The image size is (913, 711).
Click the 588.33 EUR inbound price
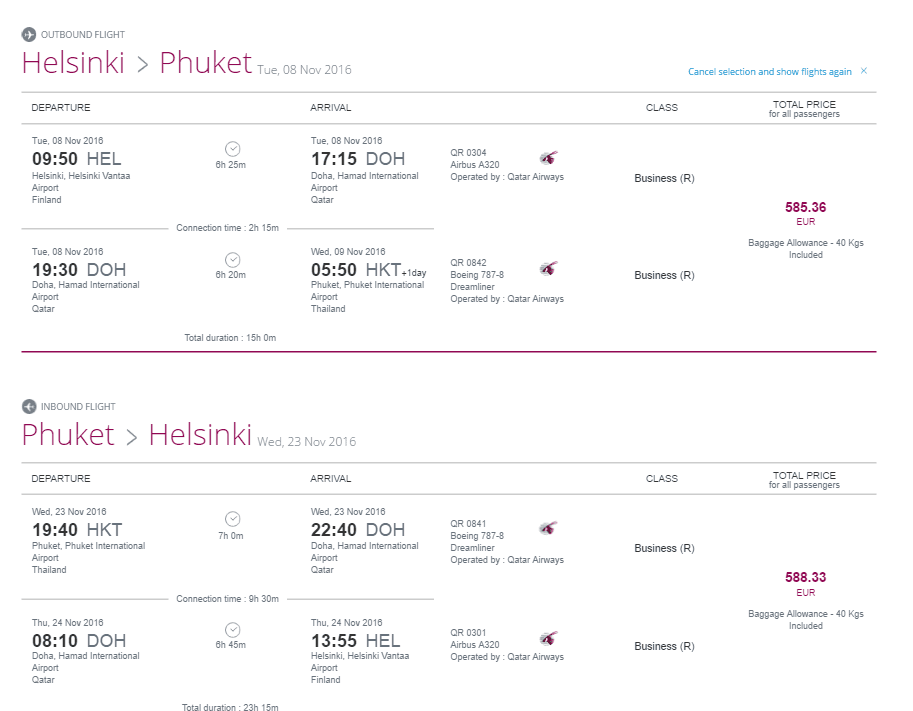pyautogui.click(x=805, y=583)
